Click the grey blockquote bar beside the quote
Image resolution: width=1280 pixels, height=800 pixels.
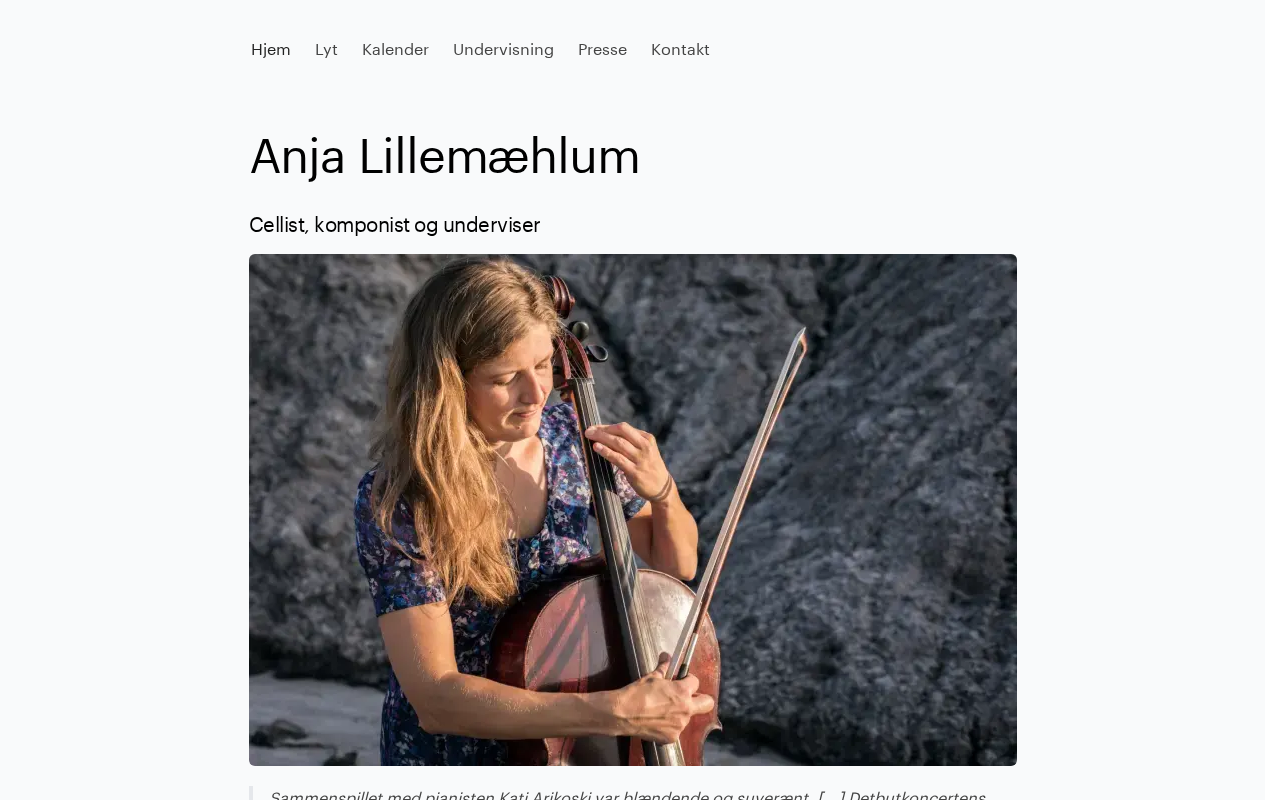(x=251, y=793)
